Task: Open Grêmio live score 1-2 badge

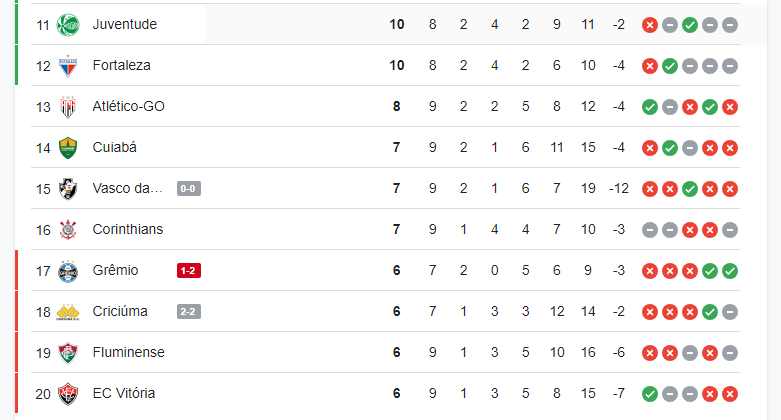Action: (189, 271)
